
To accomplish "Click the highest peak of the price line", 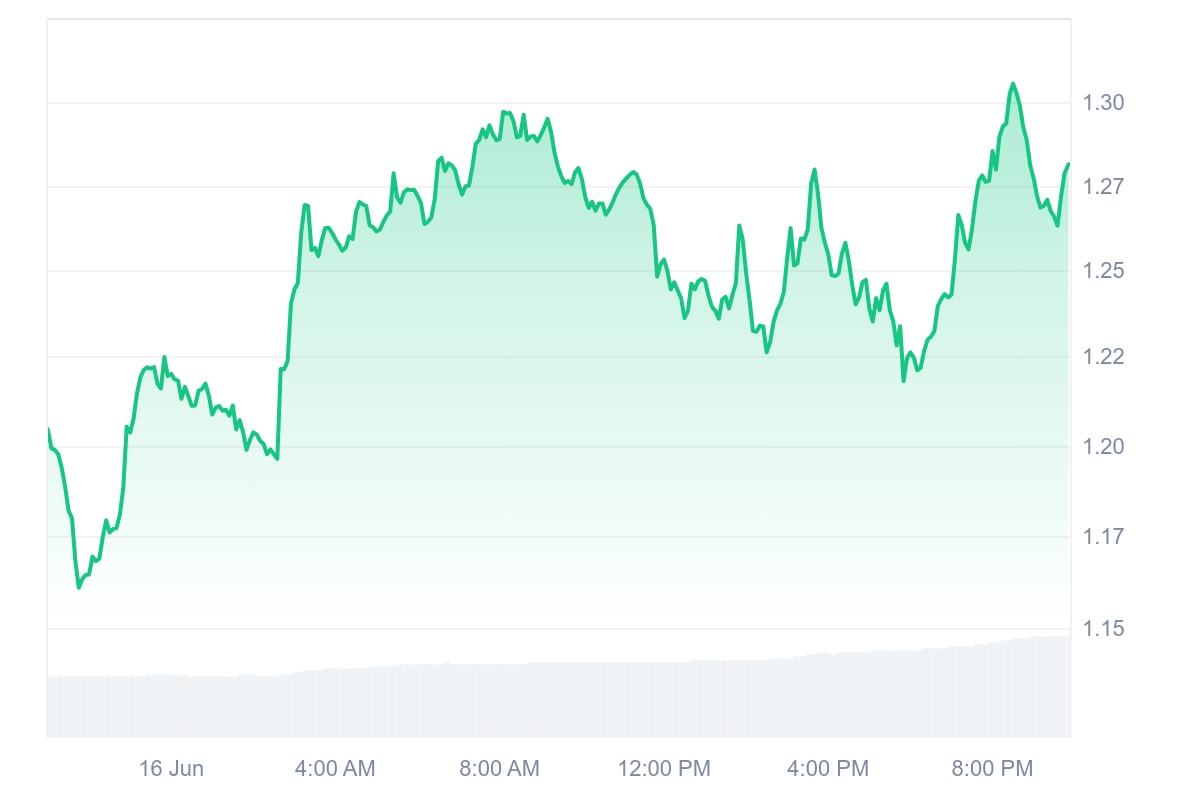I will (x=1013, y=84).
